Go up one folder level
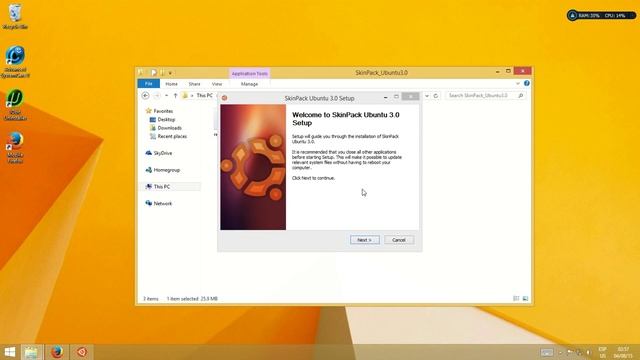 [x=175, y=96]
